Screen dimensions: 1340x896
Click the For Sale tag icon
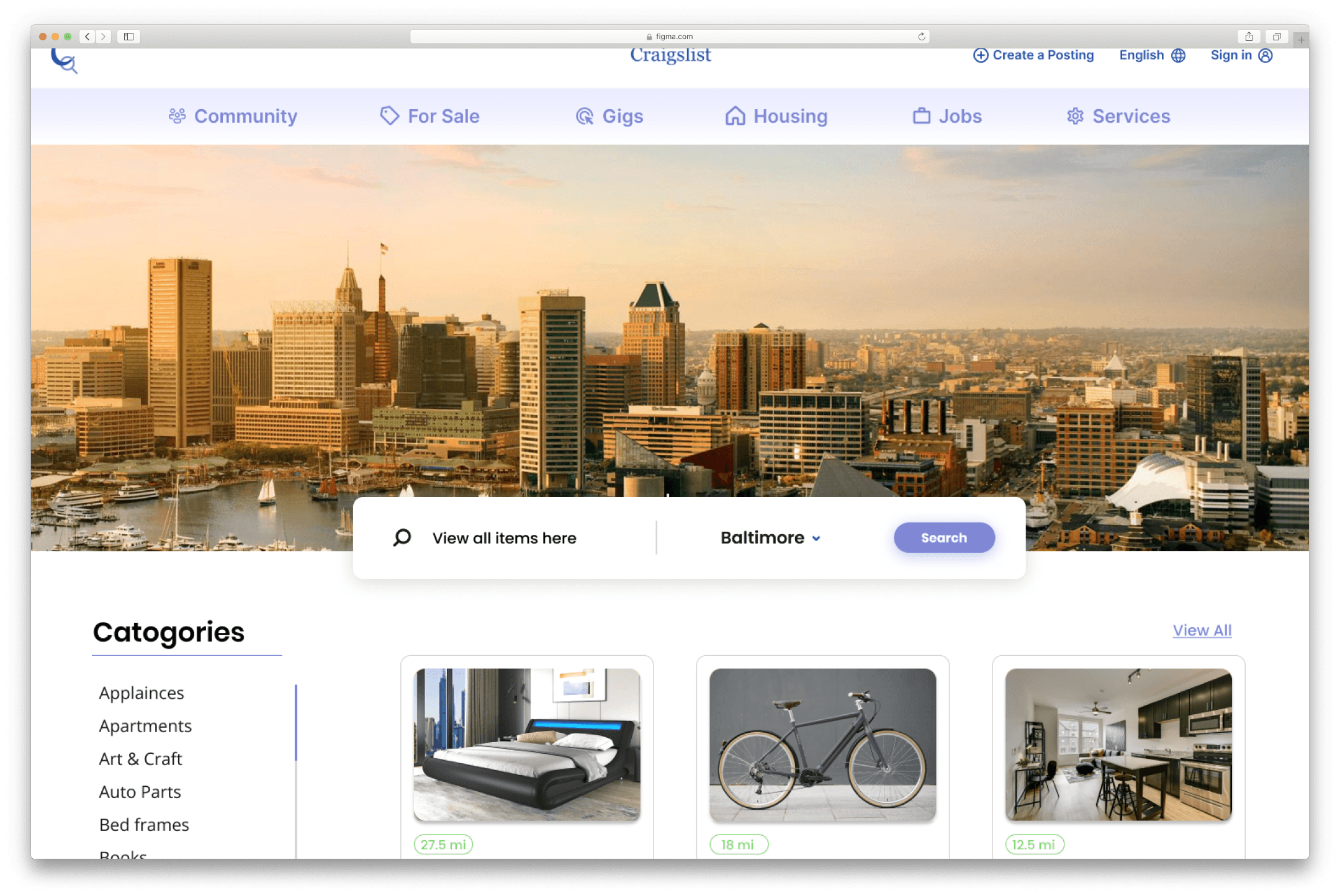389,115
